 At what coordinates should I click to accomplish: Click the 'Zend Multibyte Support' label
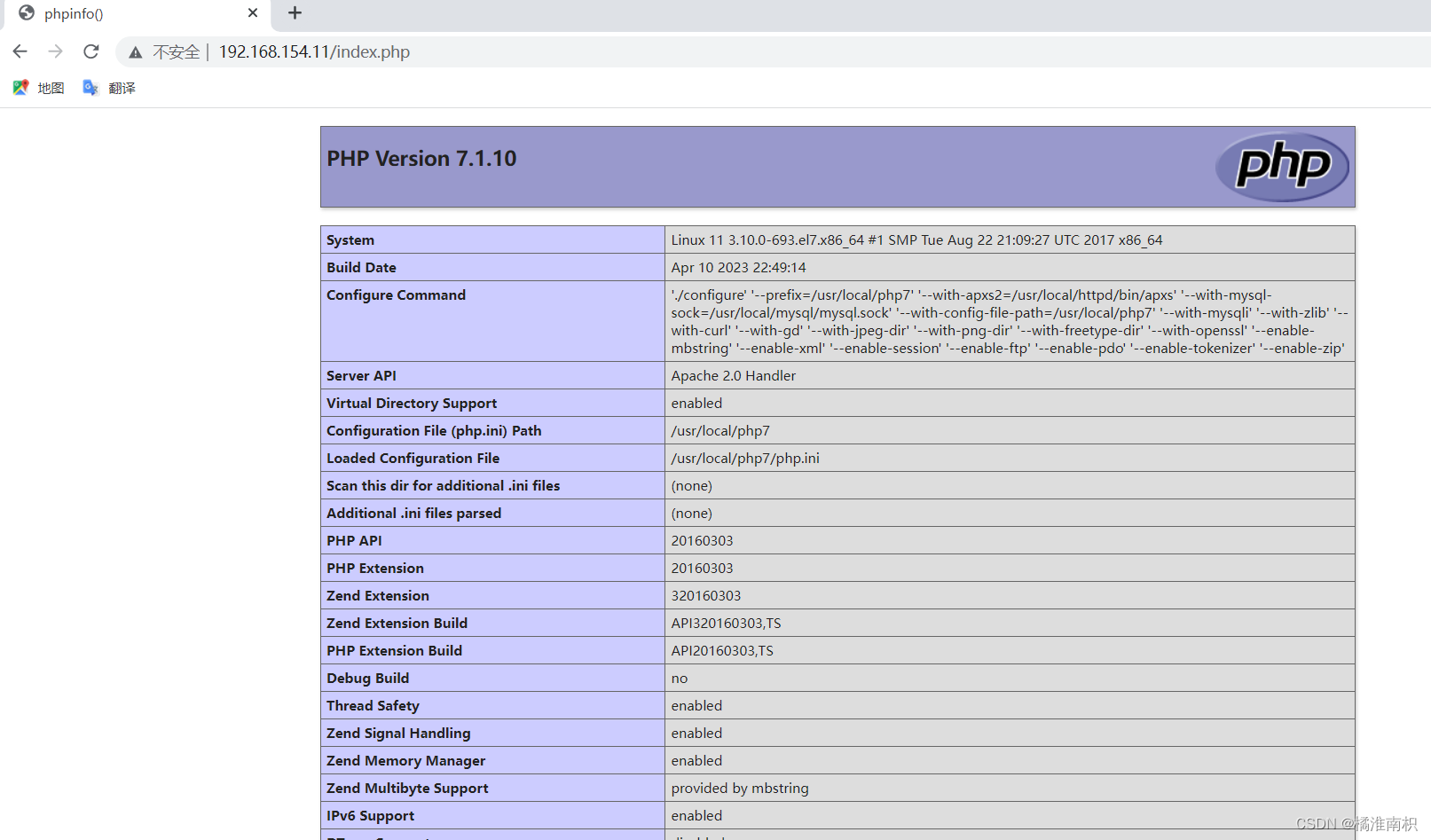(407, 789)
